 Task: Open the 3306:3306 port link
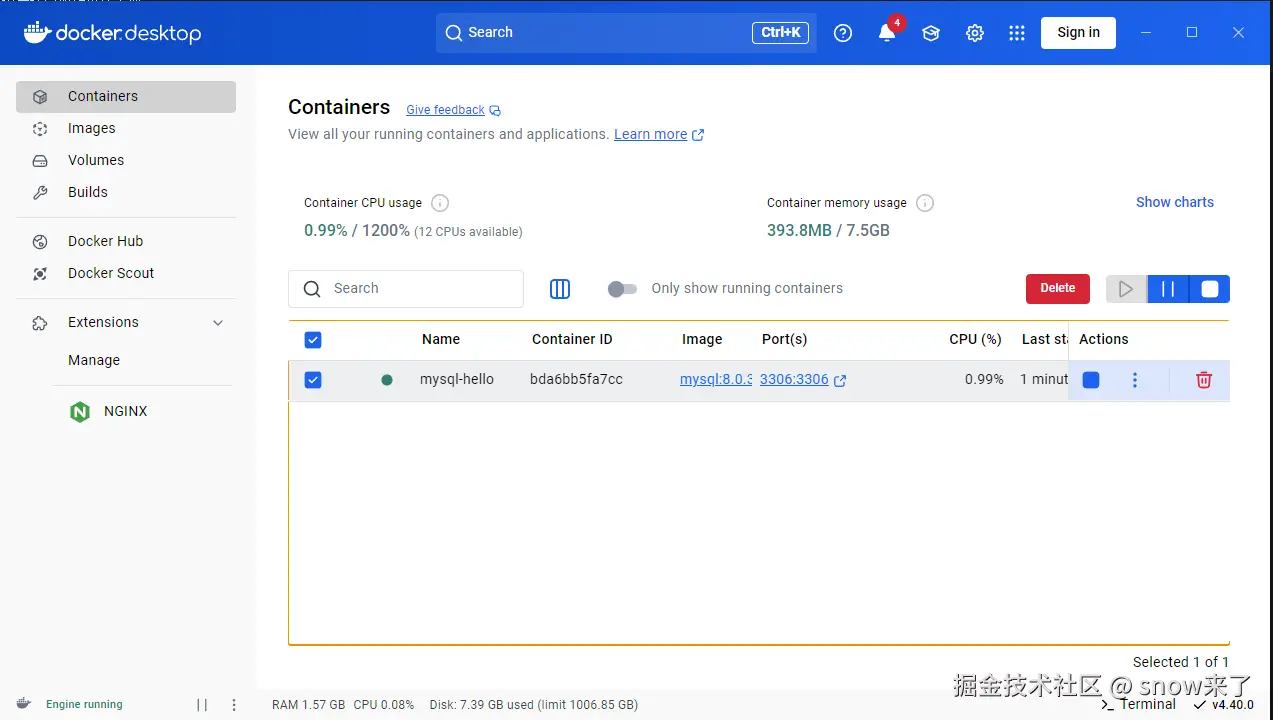[x=794, y=380]
